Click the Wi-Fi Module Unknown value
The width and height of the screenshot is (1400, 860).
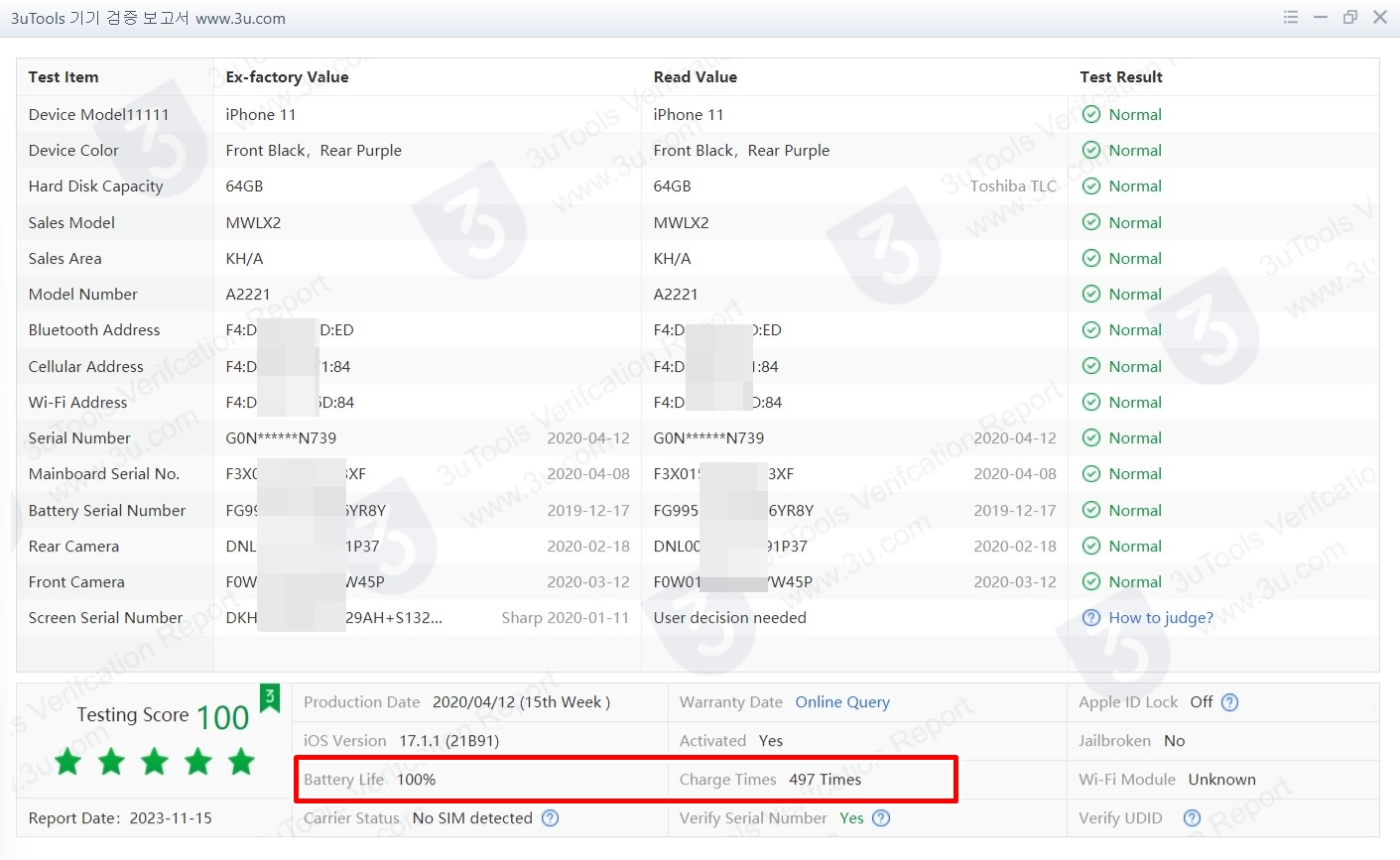(1222, 780)
